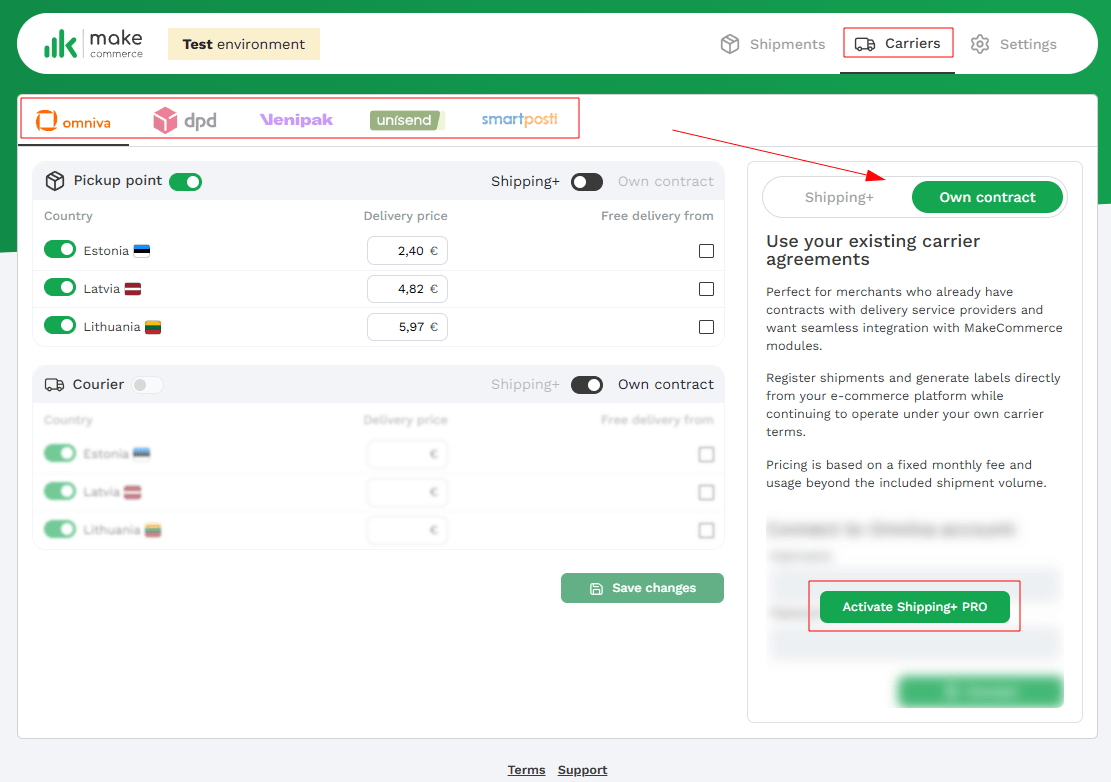1111x782 pixels.
Task: Click the Shipments box icon
Action: 730,44
